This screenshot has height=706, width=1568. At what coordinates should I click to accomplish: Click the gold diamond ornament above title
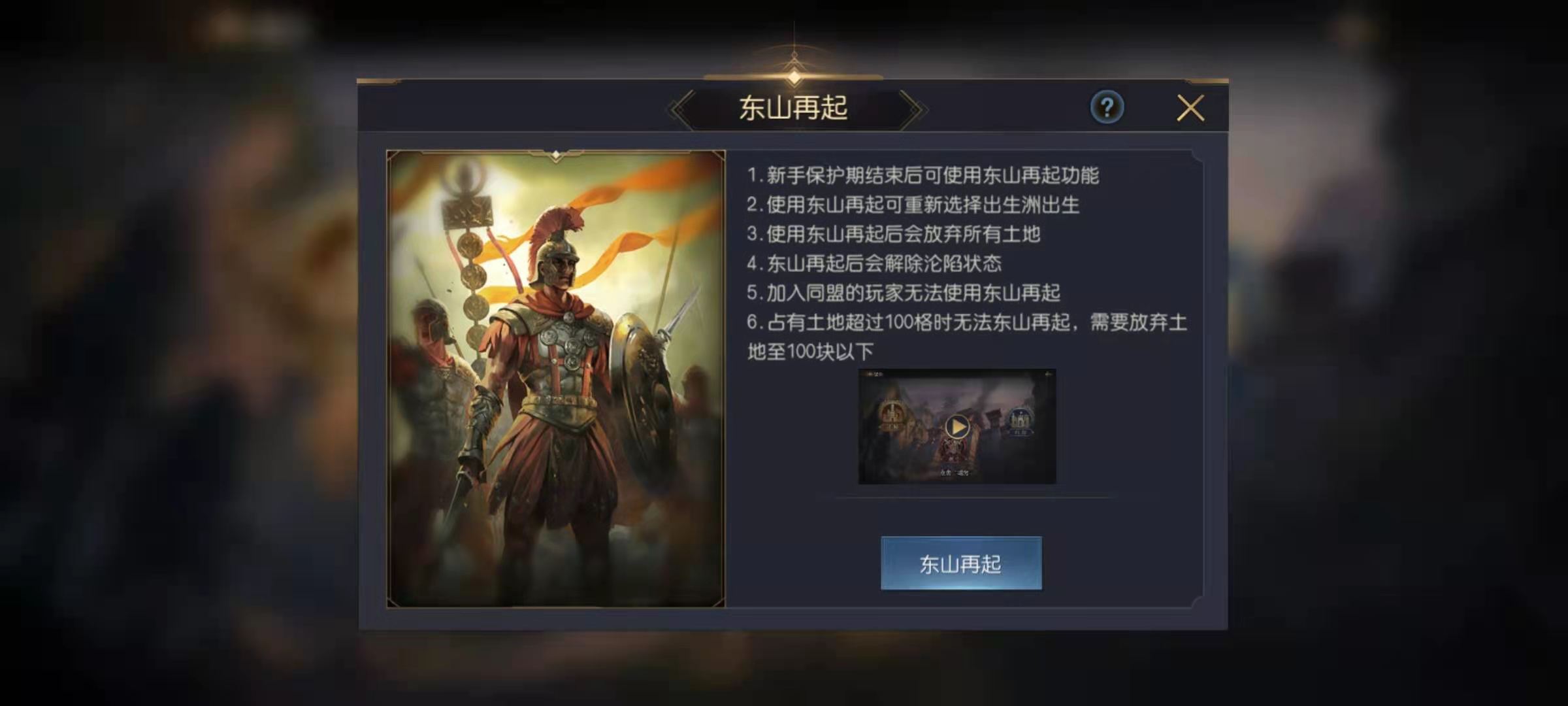tap(794, 77)
